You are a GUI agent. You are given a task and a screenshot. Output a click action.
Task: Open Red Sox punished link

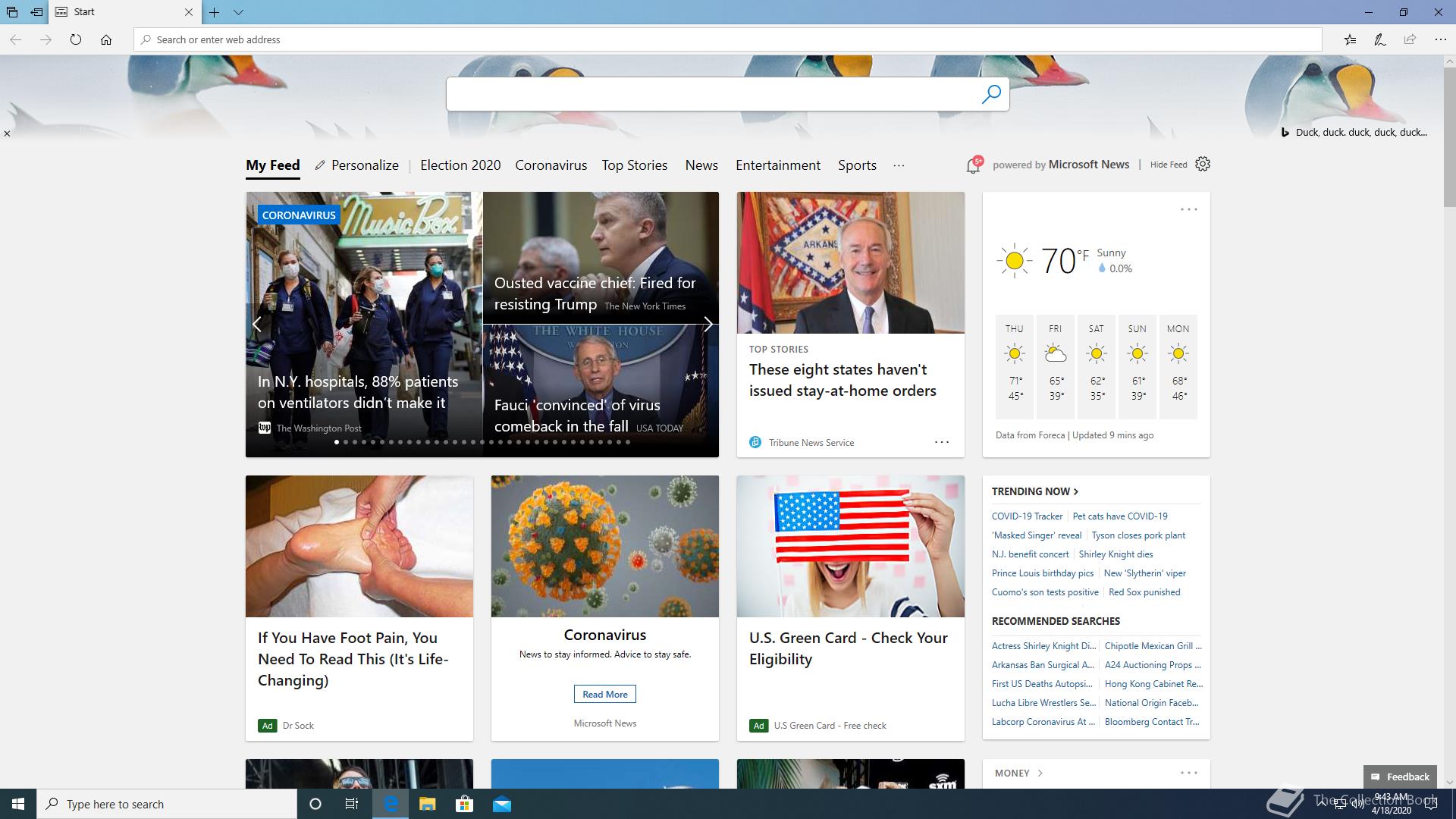1144,592
